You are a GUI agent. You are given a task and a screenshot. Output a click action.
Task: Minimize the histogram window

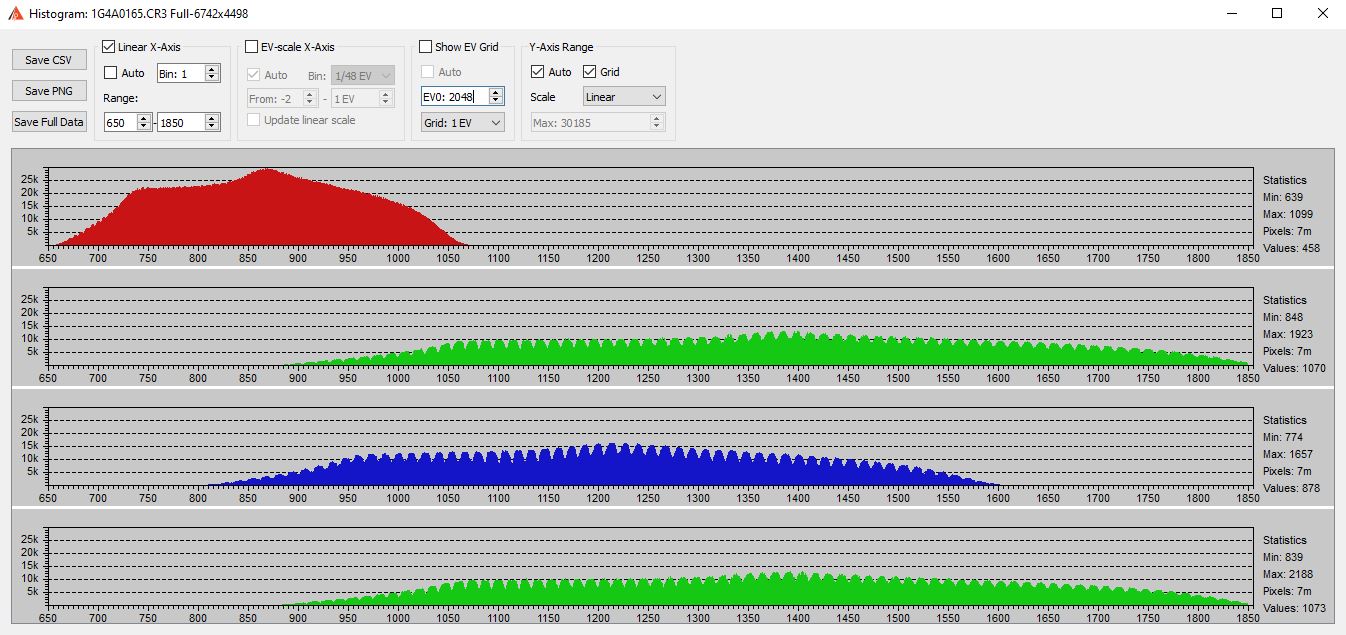[1231, 14]
